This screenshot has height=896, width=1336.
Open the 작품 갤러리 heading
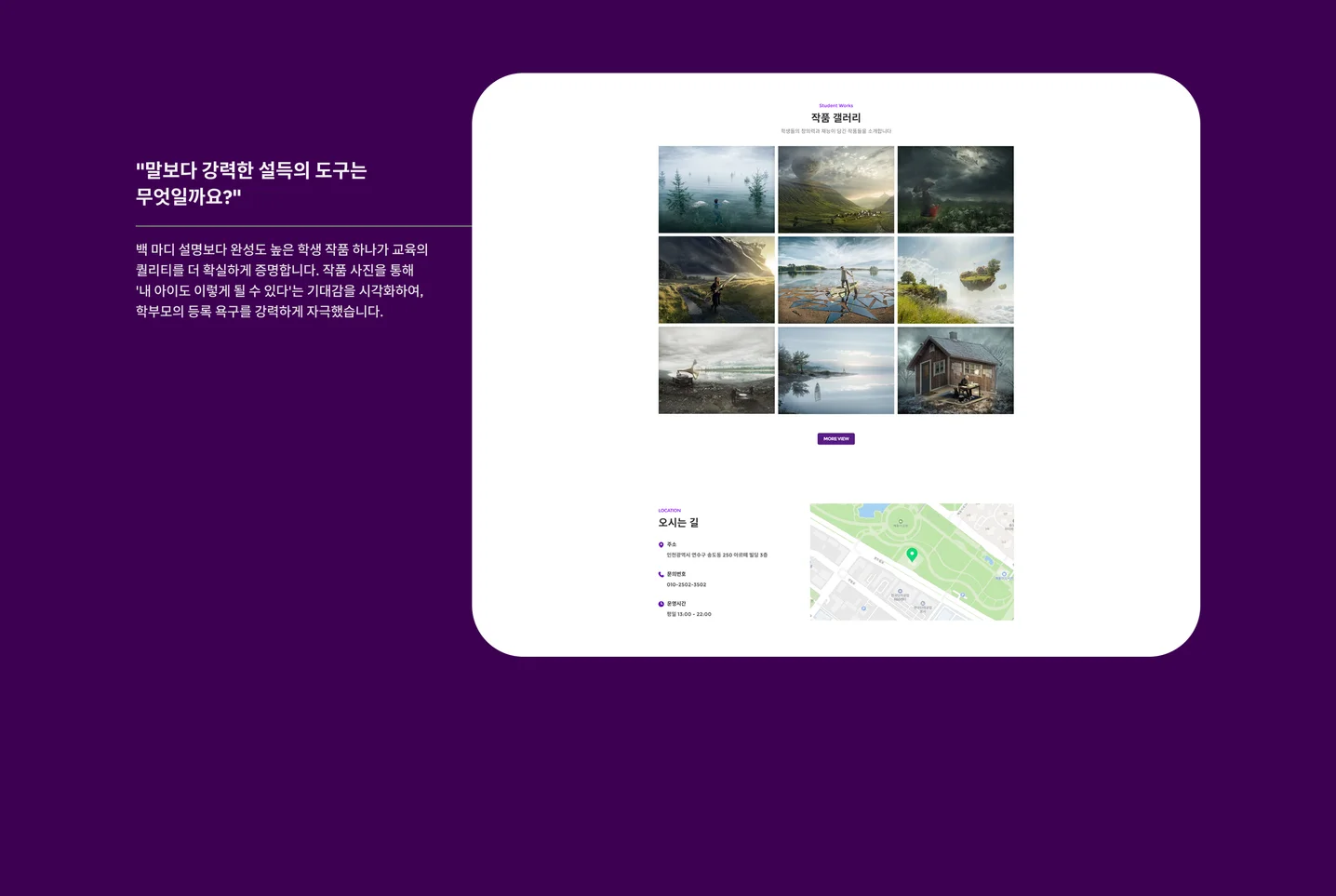(x=835, y=118)
